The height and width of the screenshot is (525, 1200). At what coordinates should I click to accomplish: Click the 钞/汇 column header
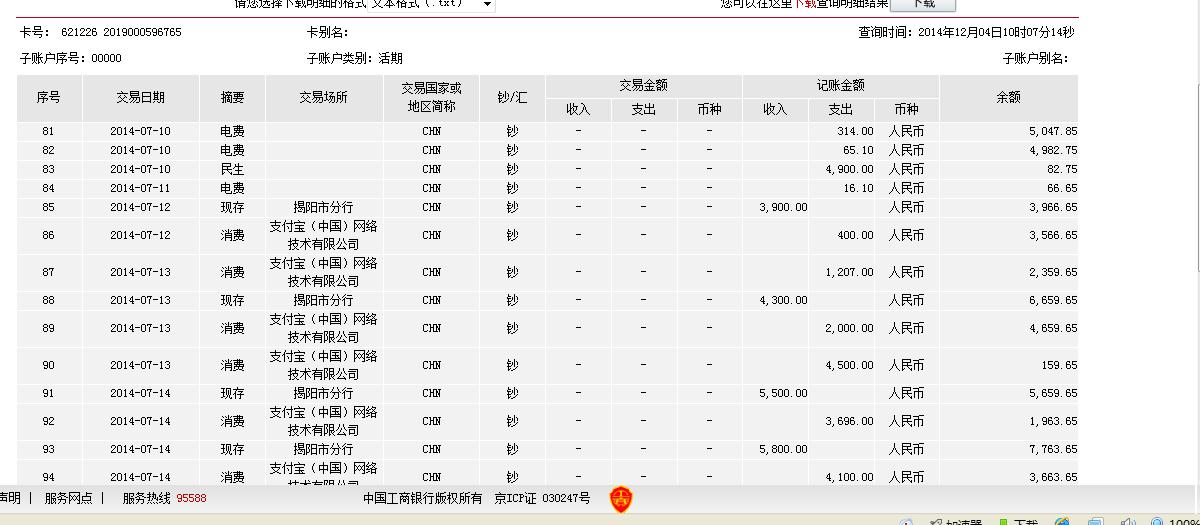(512, 98)
